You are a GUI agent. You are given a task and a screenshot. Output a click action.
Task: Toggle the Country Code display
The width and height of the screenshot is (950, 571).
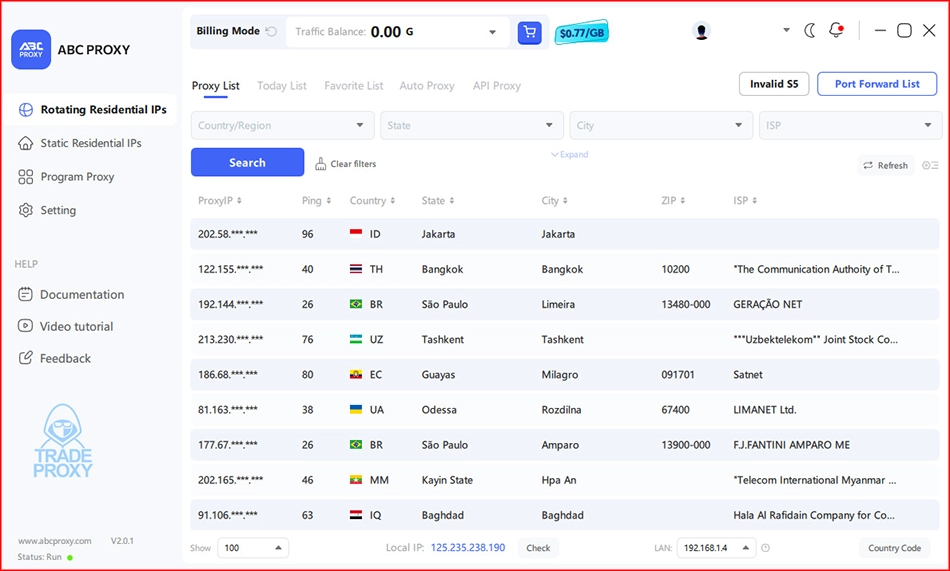click(894, 548)
